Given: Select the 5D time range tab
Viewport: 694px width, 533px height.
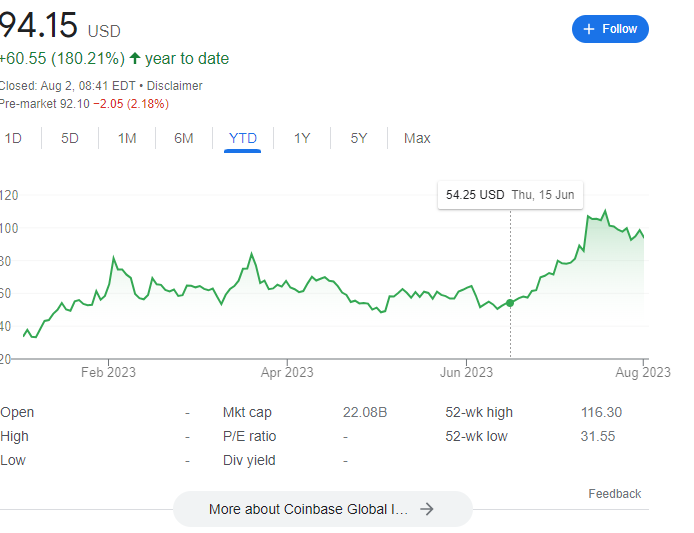Looking at the screenshot, I should click(x=70, y=138).
